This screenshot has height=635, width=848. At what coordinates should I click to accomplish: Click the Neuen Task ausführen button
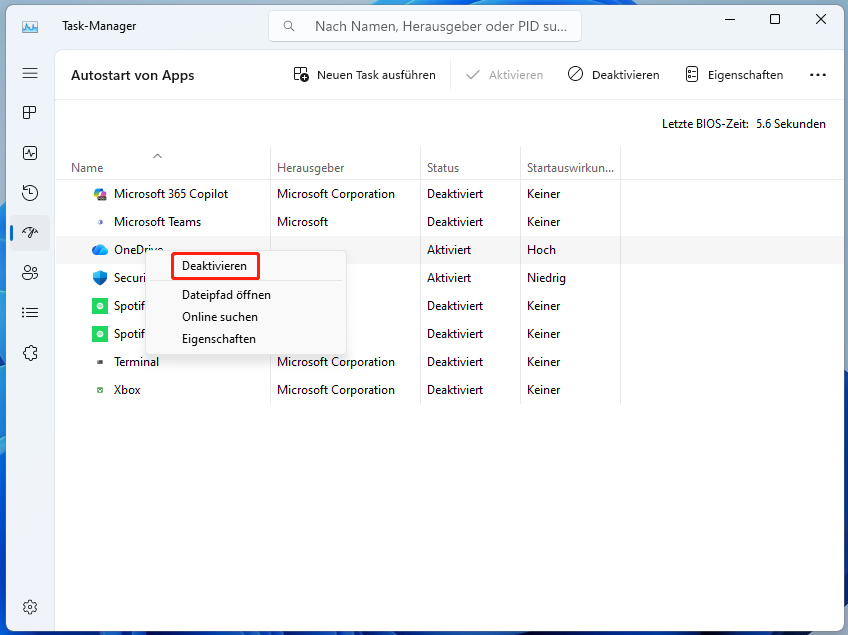pyautogui.click(x=364, y=74)
